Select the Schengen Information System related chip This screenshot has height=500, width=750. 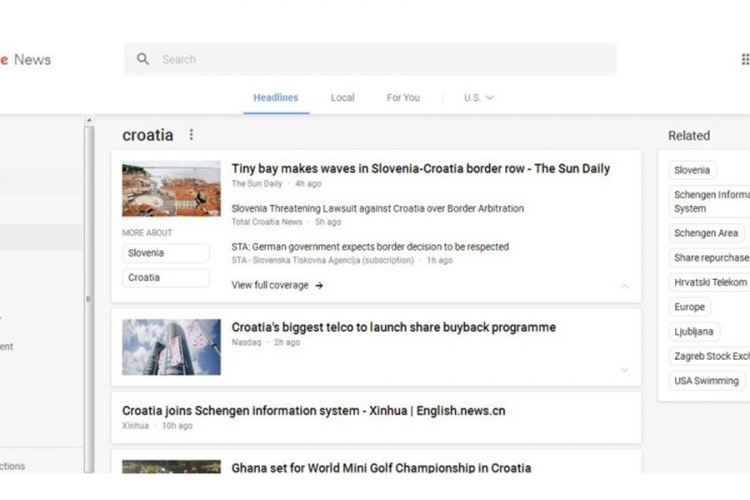coord(710,201)
